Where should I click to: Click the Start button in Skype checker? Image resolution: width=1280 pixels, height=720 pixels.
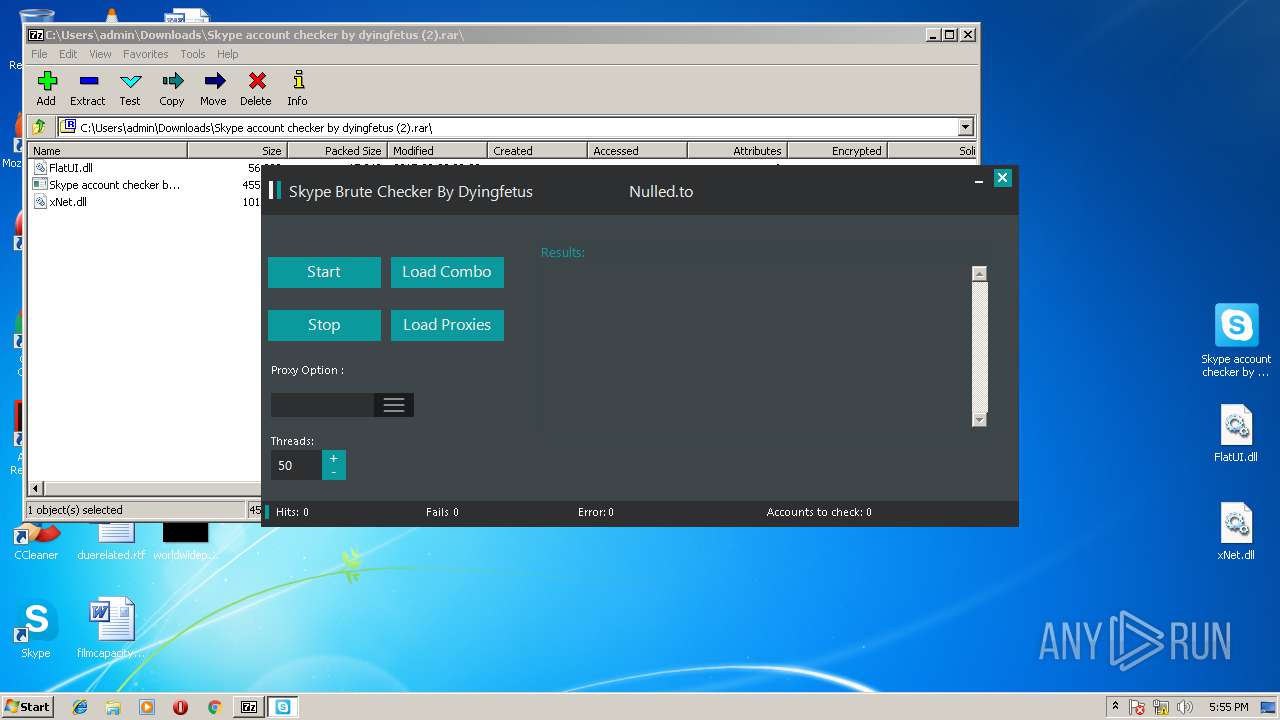coord(324,272)
